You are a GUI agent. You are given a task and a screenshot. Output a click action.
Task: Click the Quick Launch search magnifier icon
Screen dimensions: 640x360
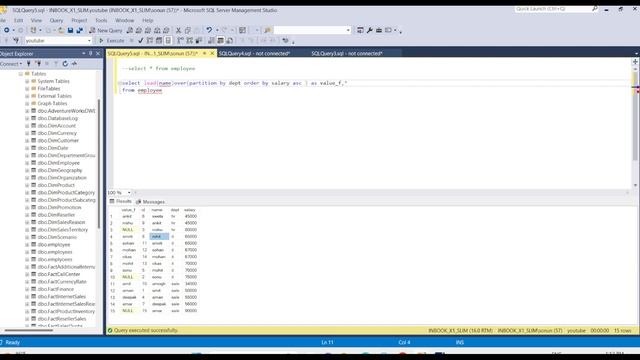click(595, 9)
